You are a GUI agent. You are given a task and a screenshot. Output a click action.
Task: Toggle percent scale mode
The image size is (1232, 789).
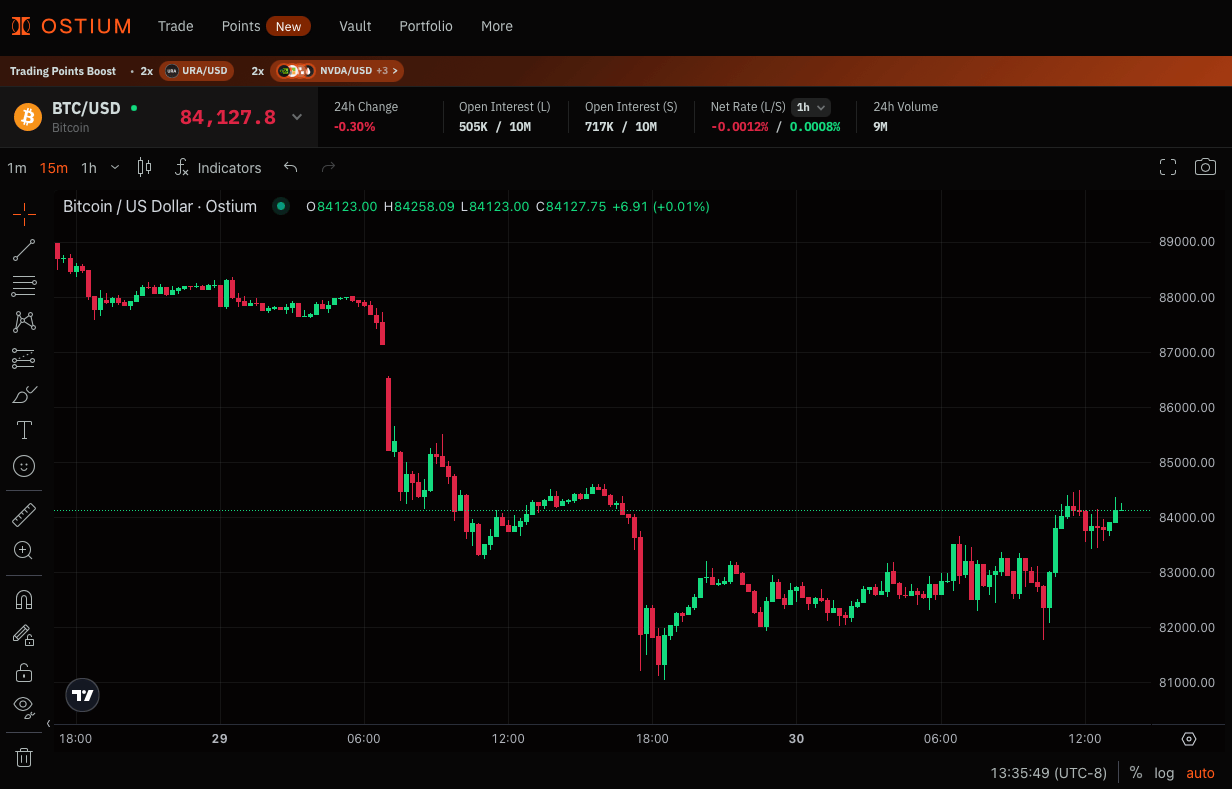pos(1136,773)
